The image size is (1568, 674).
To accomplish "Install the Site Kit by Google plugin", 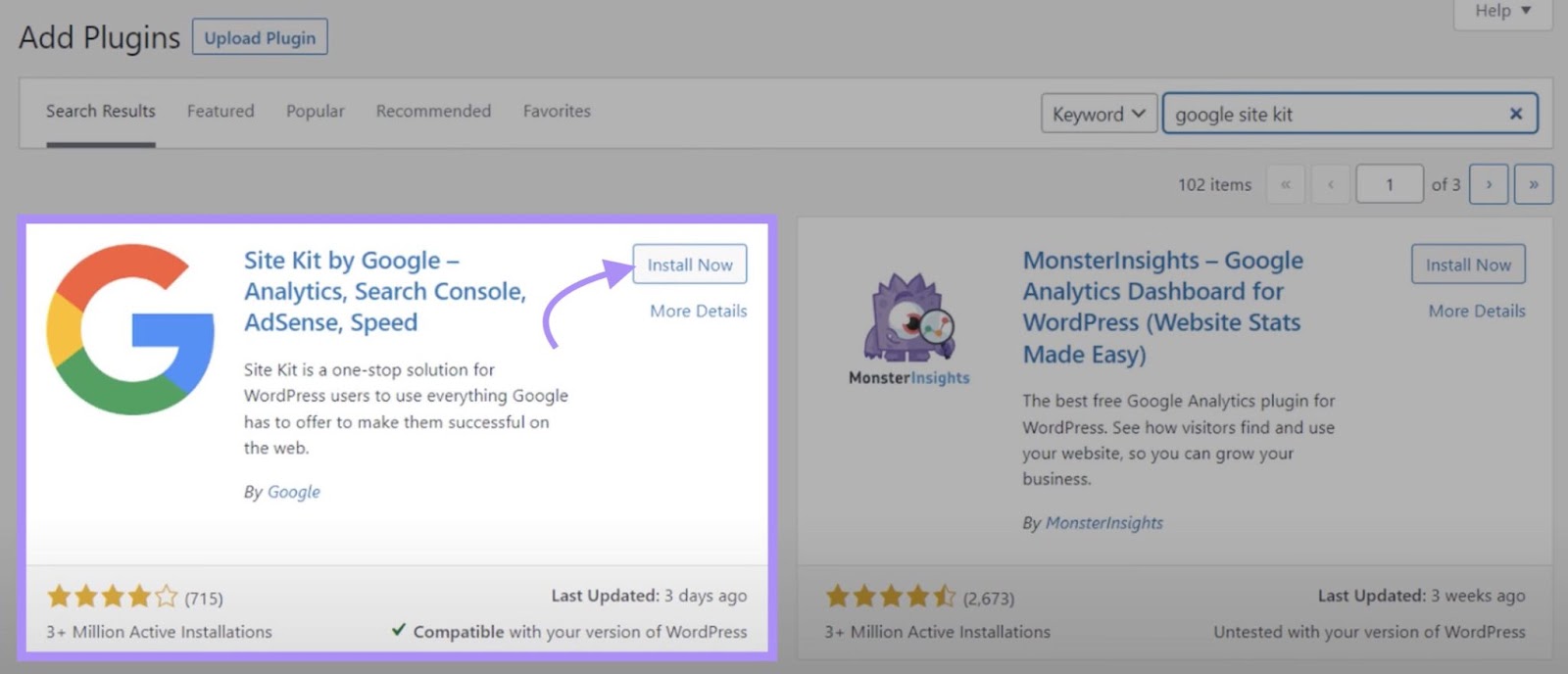I will [x=689, y=265].
